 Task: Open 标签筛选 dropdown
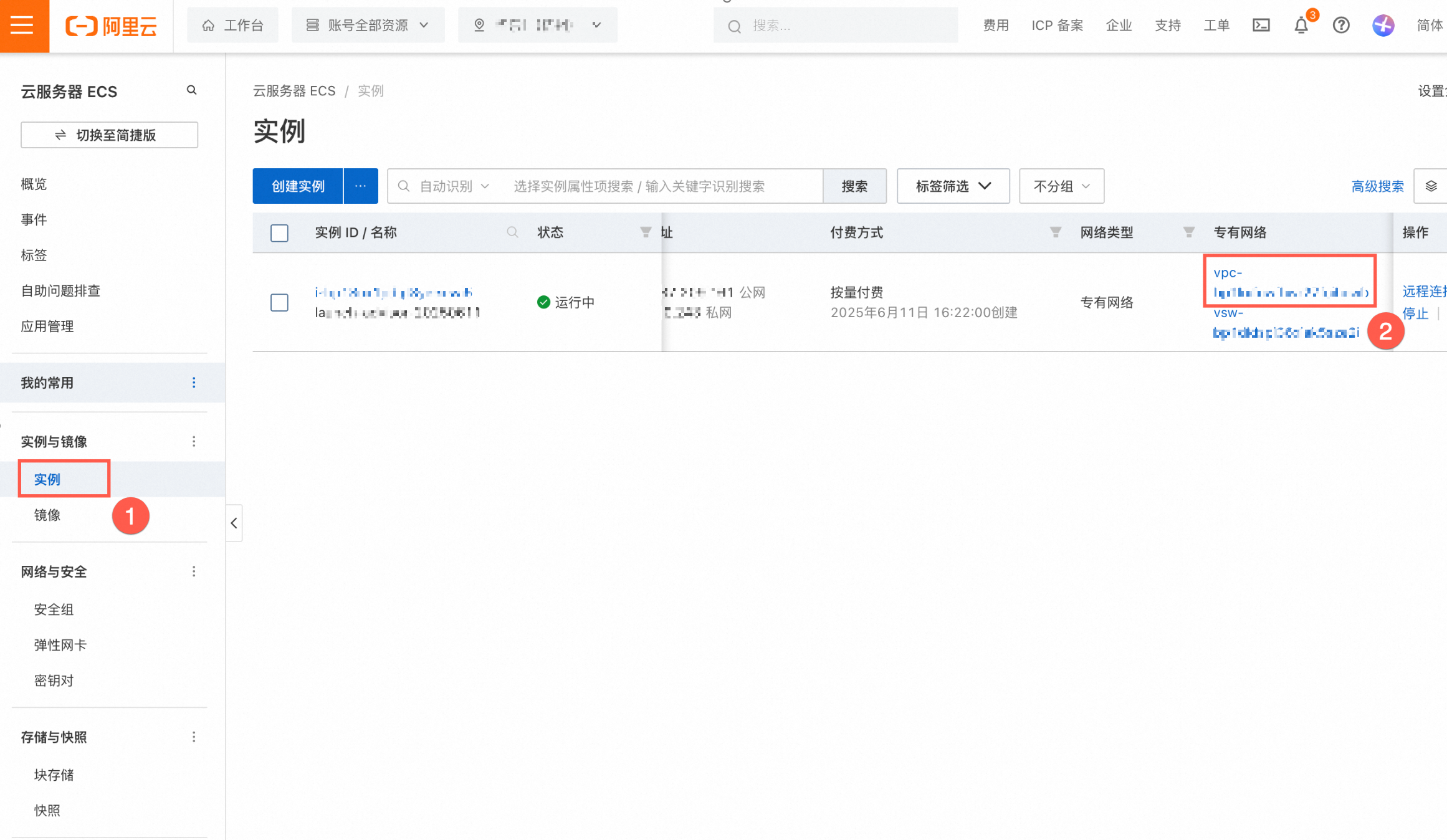coord(953,186)
